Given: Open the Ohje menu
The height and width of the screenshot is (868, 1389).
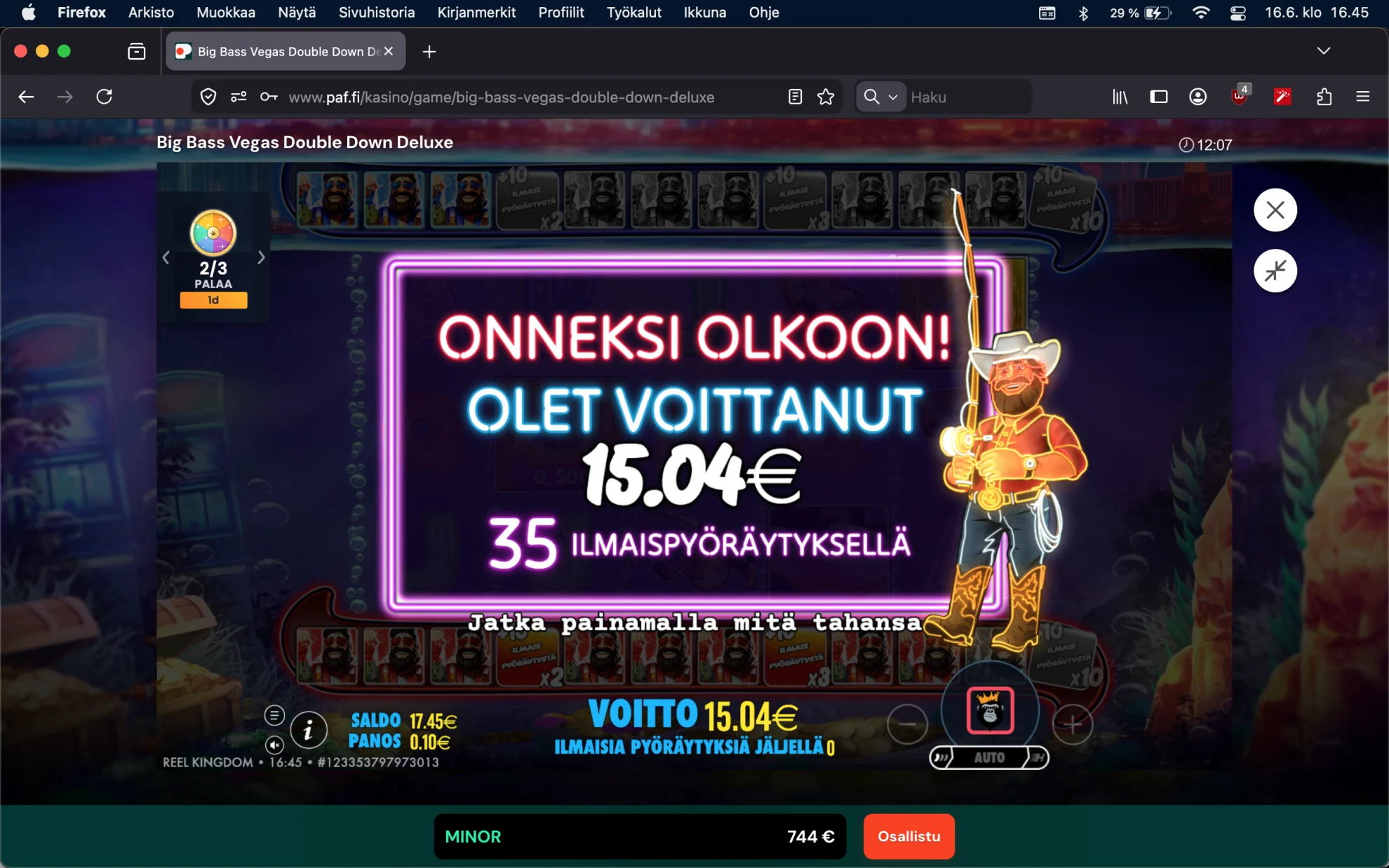Looking at the screenshot, I should 764,13.
